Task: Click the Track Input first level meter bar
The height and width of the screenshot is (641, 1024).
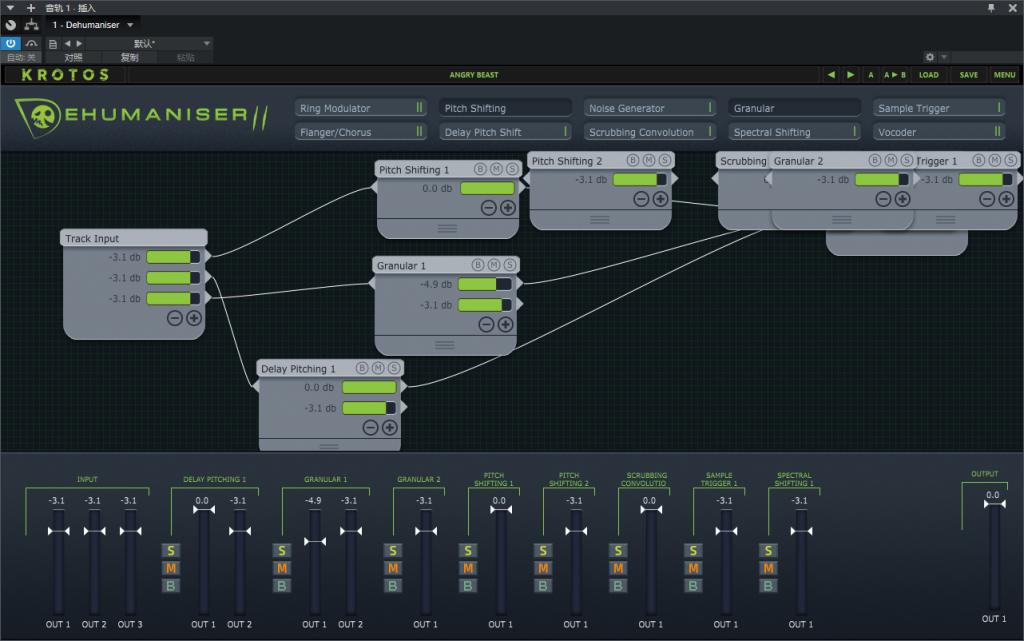Action: coord(173,257)
